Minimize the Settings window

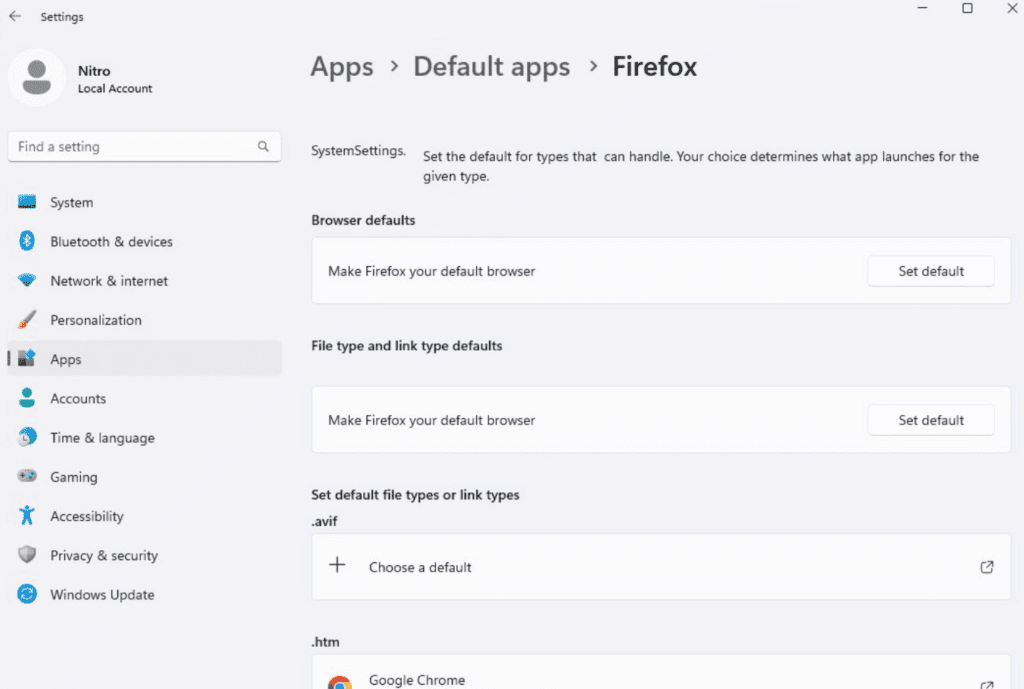pos(922,8)
